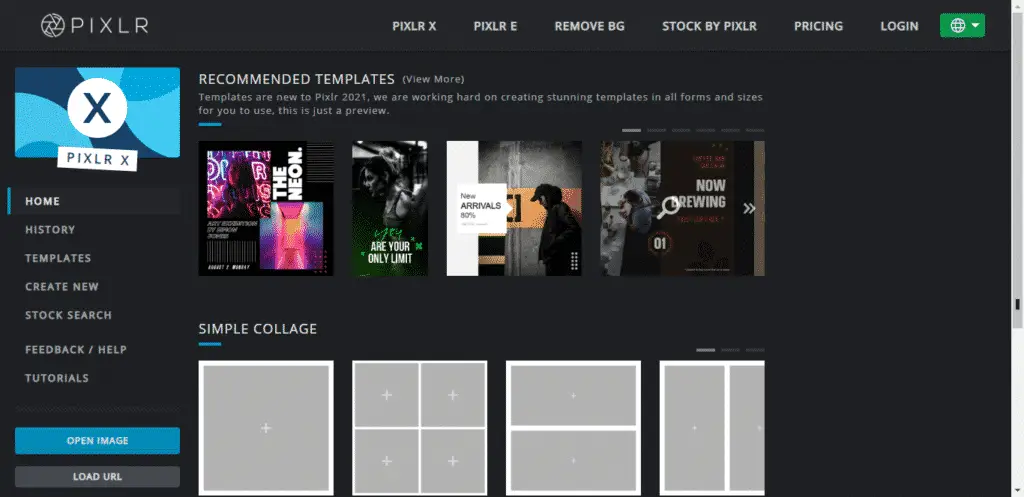Select the single-cell collage layout
Viewport: 1024px width, 497px height.
pos(266,427)
